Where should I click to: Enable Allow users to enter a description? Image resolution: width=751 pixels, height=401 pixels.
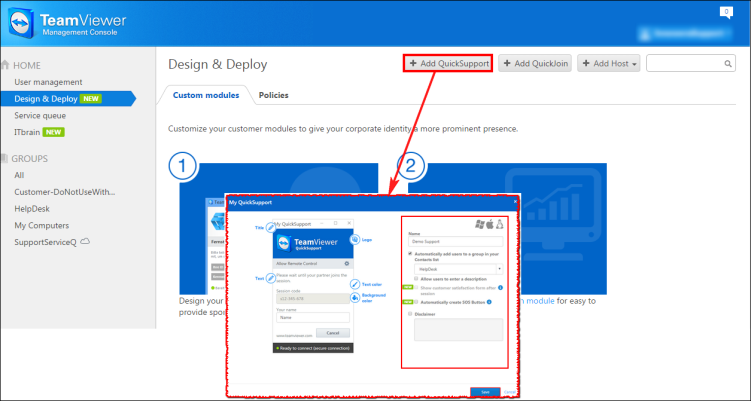(x=416, y=278)
